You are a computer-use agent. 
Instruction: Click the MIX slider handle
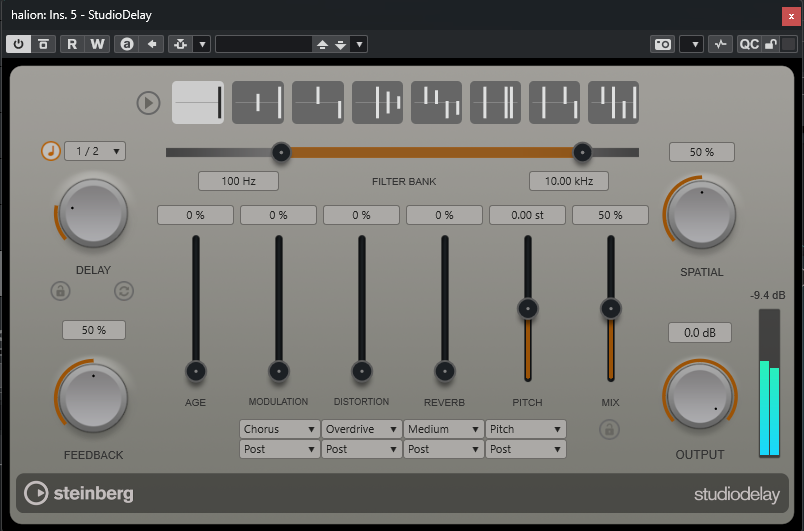[x=611, y=309]
